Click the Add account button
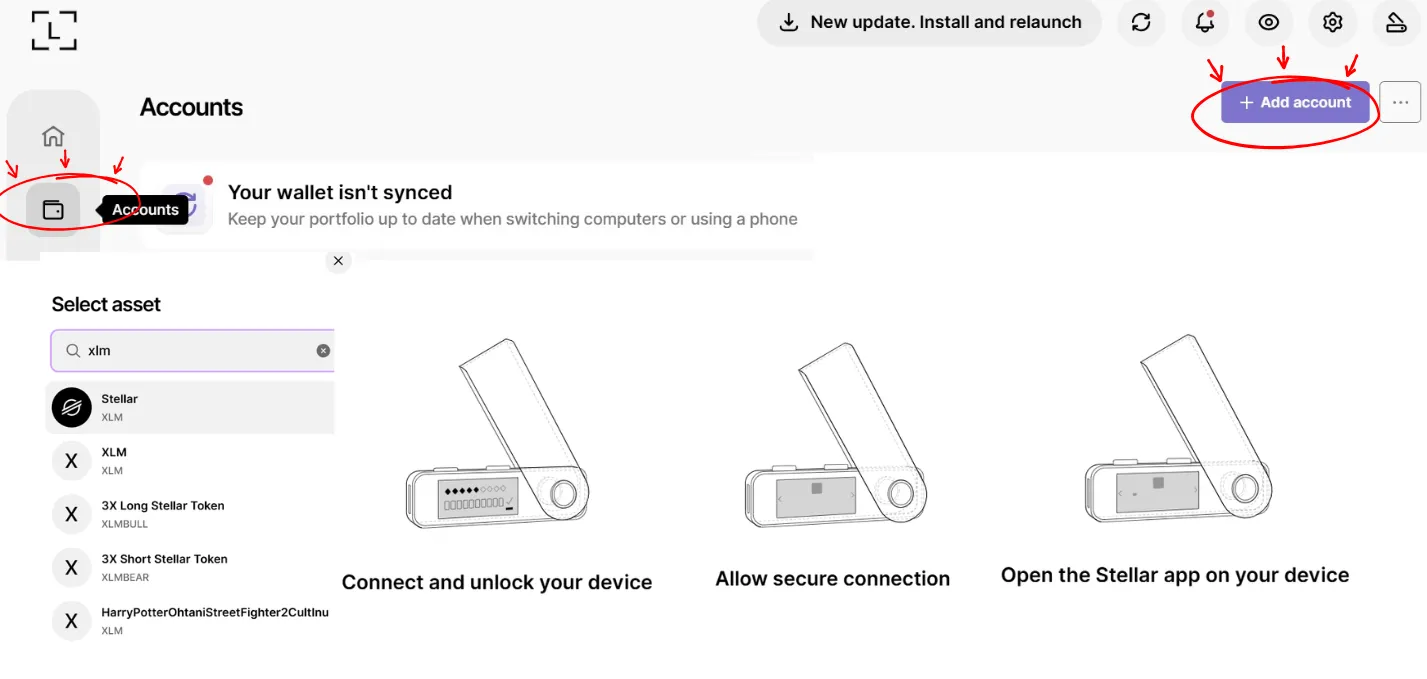 (x=1295, y=102)
